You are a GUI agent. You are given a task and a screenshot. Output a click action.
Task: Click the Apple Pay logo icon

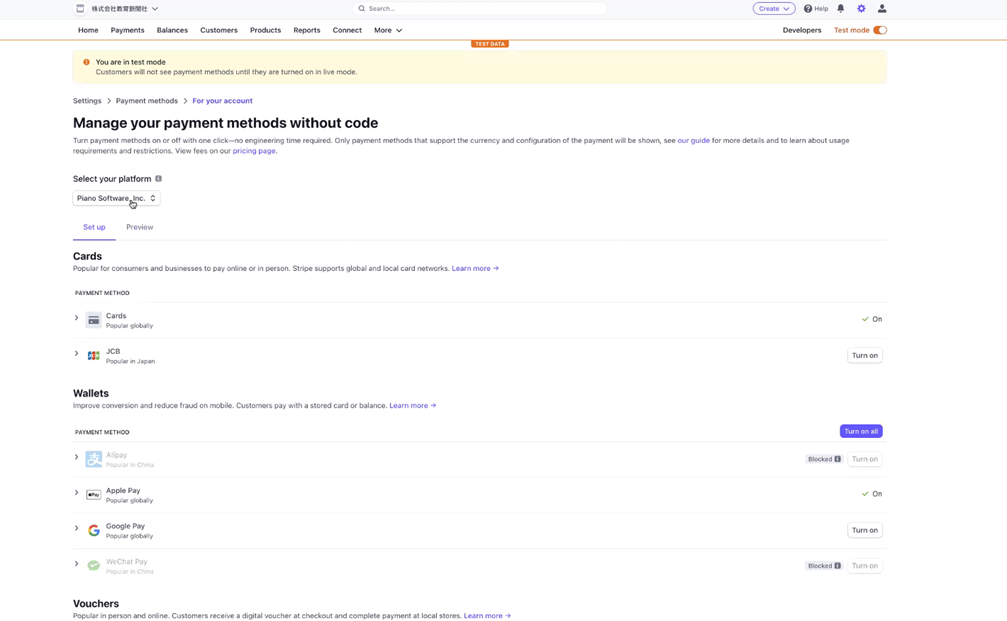[x=94, y=494]
